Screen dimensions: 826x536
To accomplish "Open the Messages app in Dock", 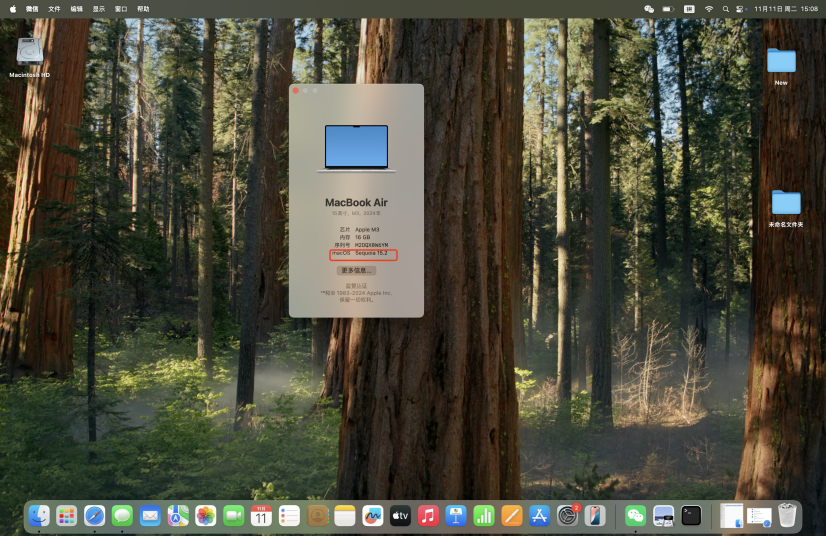I will [x=122, y=515].
